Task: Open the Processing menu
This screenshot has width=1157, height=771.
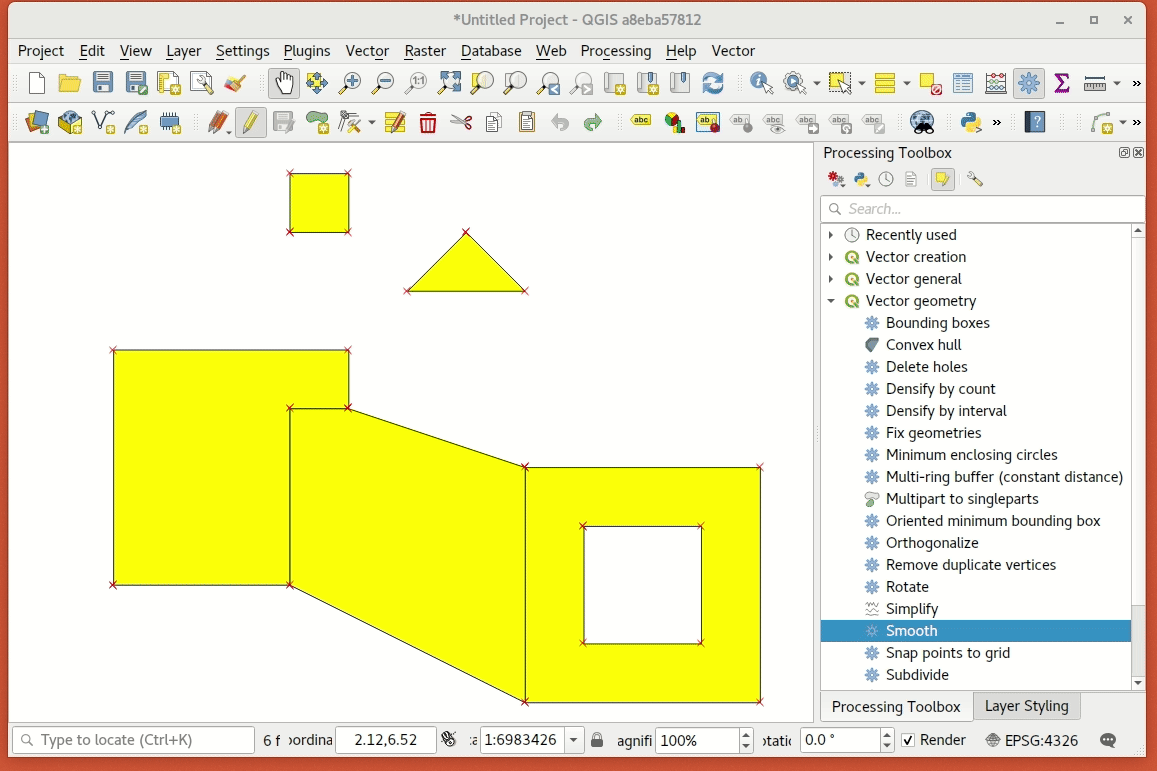Action: pos(615,51)
